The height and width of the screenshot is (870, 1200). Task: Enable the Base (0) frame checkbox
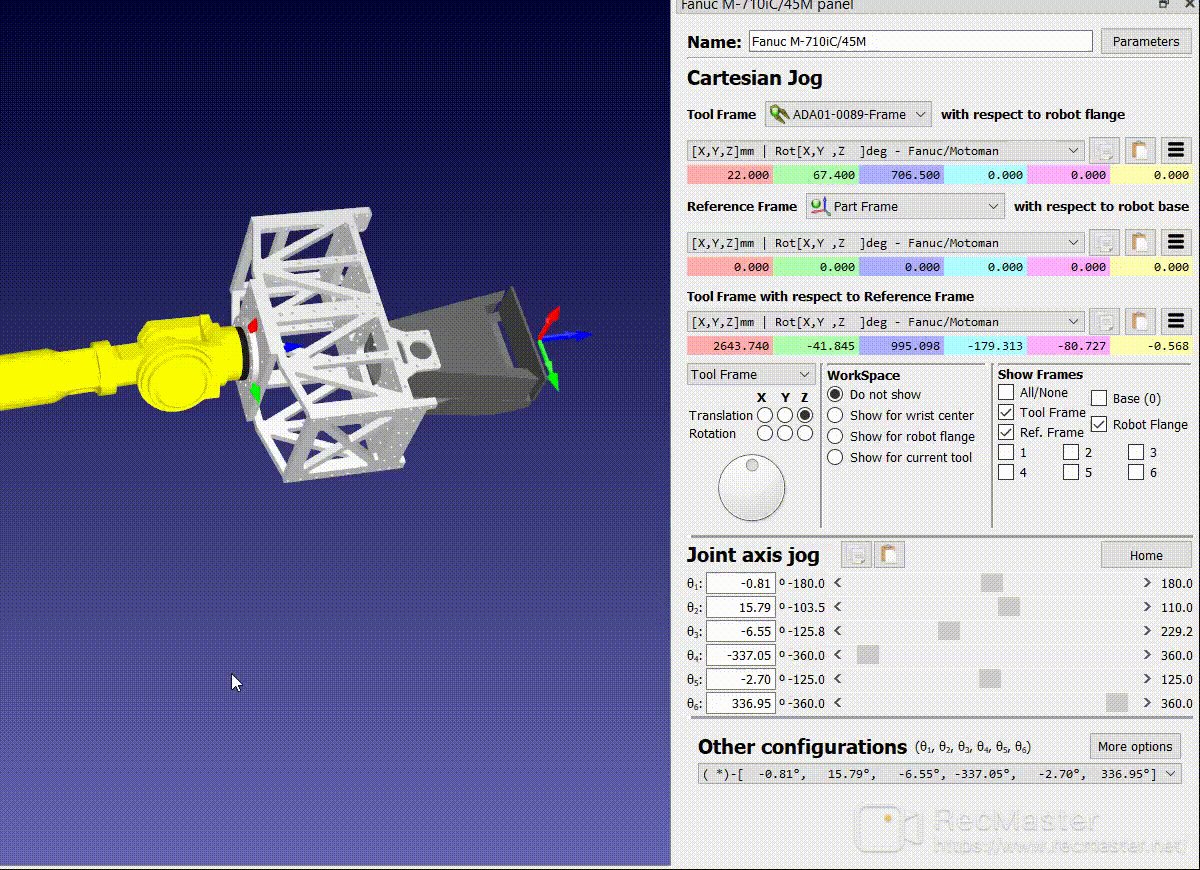1099,398
